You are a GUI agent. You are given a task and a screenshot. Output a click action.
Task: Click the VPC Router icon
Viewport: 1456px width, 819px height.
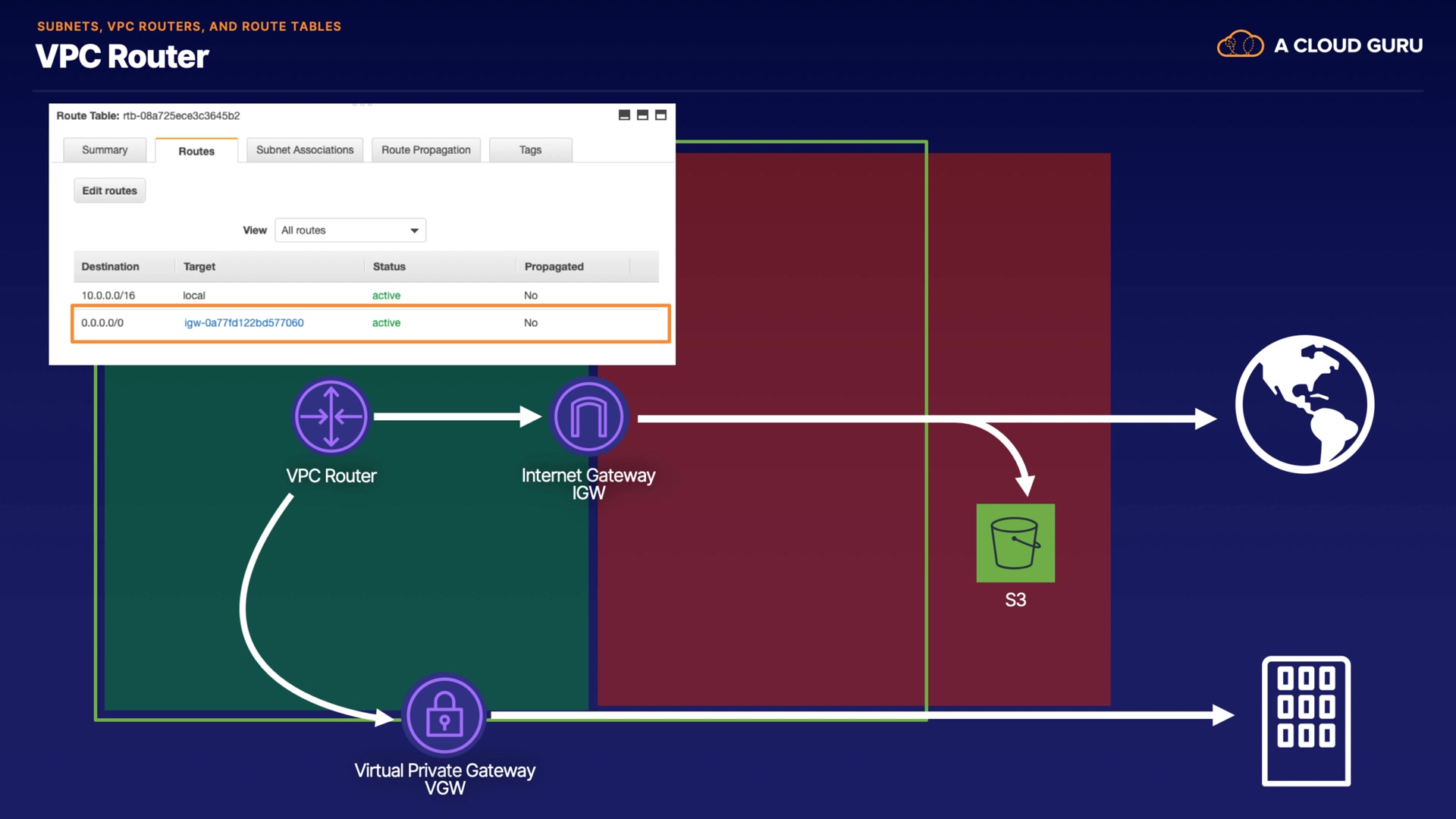pos(331,416)
